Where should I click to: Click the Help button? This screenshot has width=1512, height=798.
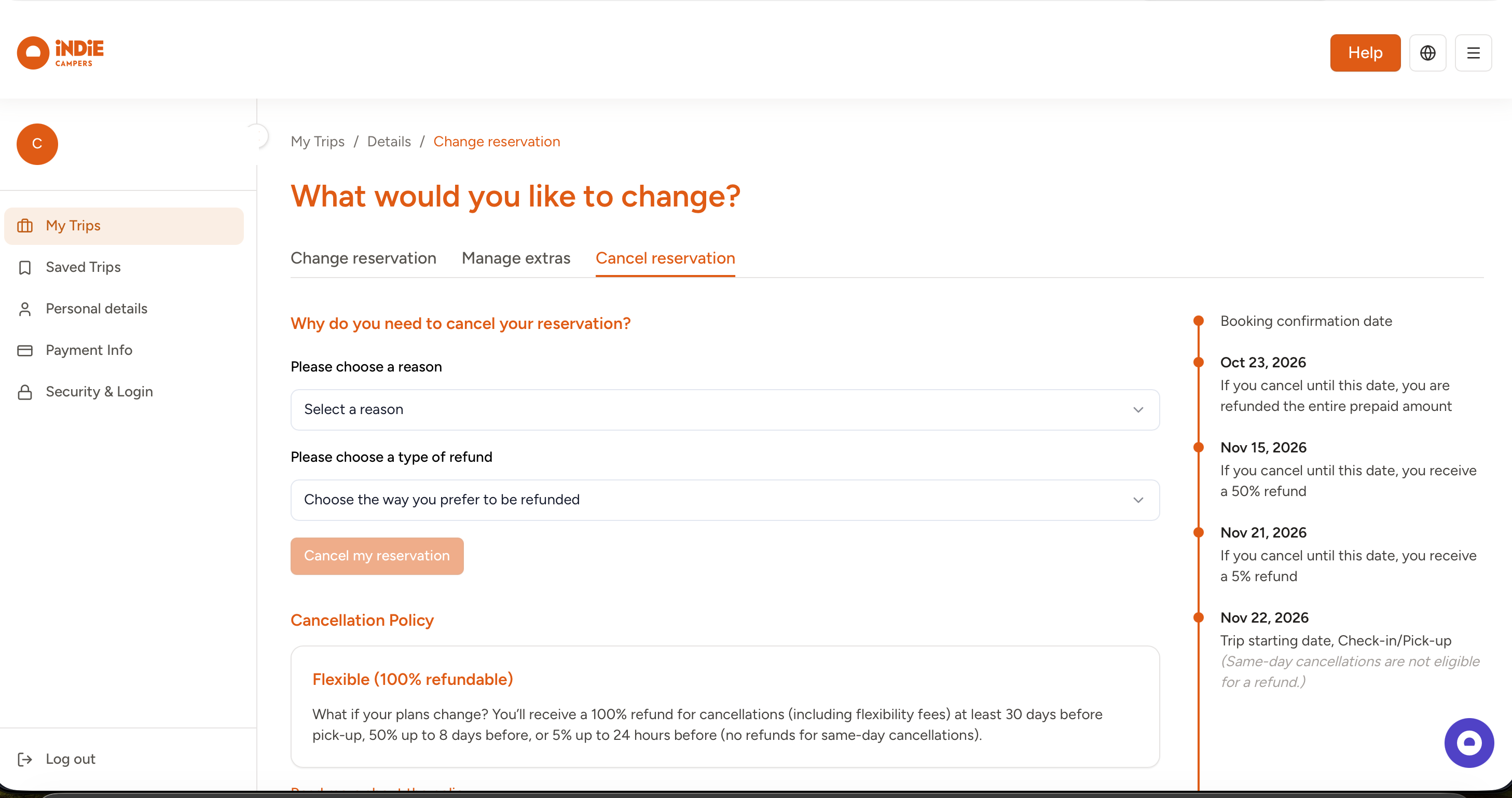click(1365, 53)
